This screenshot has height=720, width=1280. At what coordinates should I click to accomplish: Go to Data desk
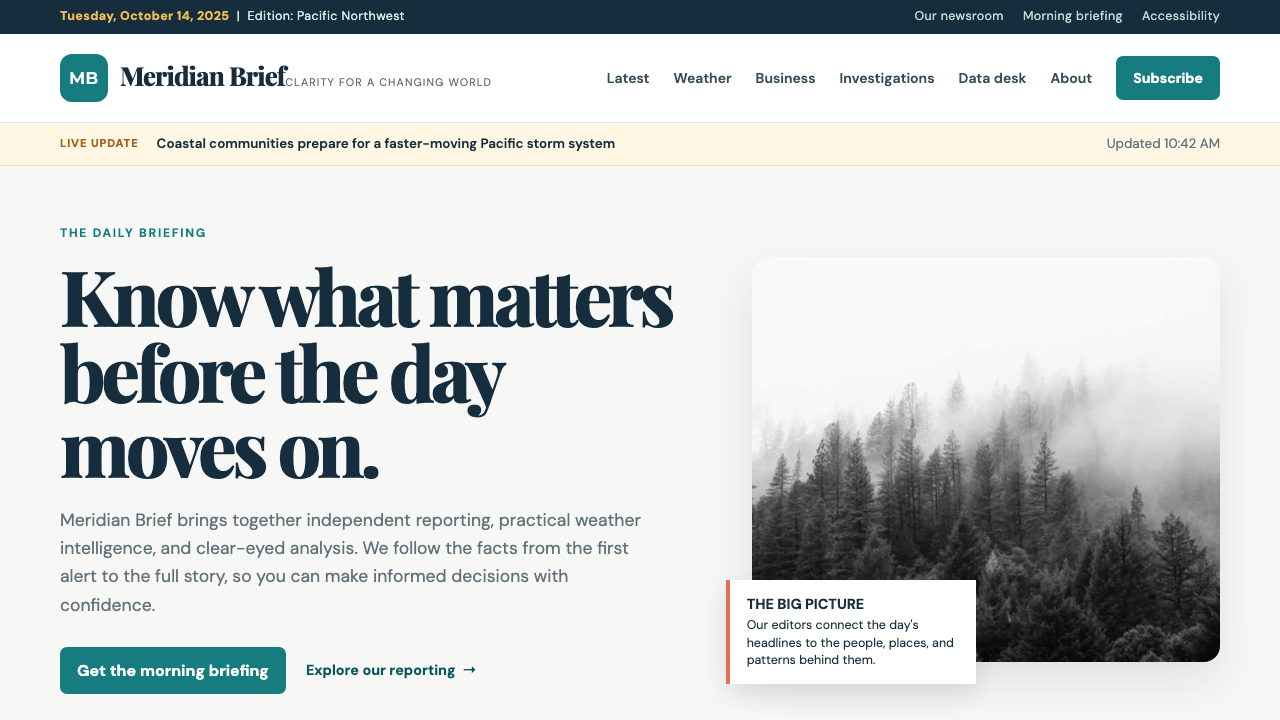click(992, 78)
